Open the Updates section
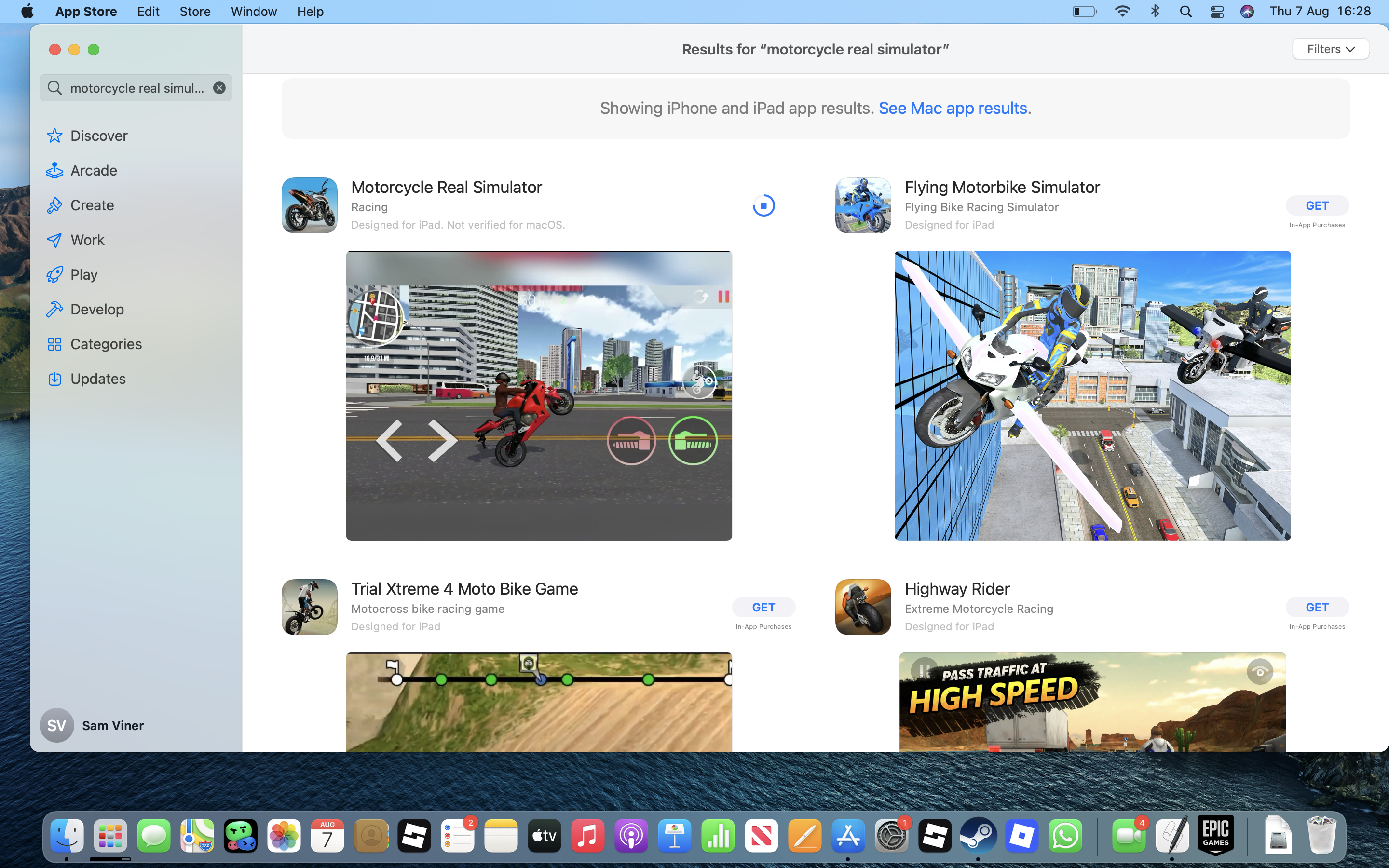This screenshot has width=1389, height=868. point(136,379)
